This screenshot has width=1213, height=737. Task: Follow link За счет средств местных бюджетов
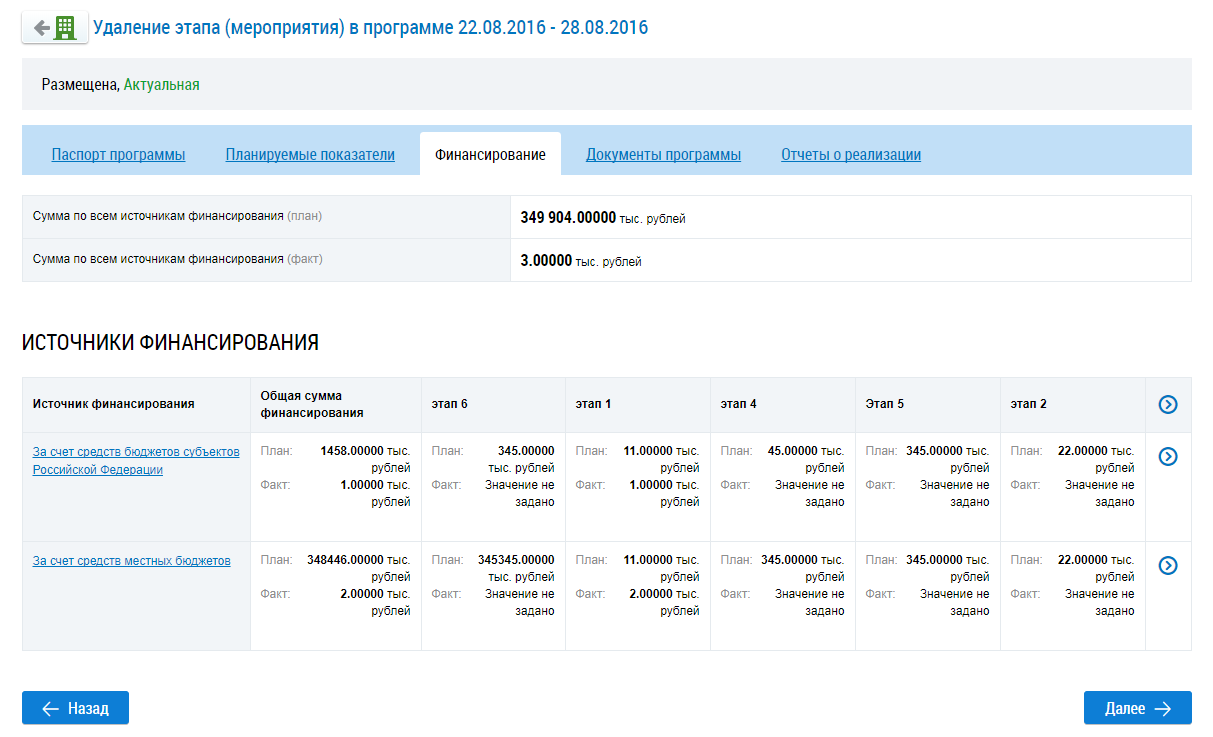(x=131, y=561)
